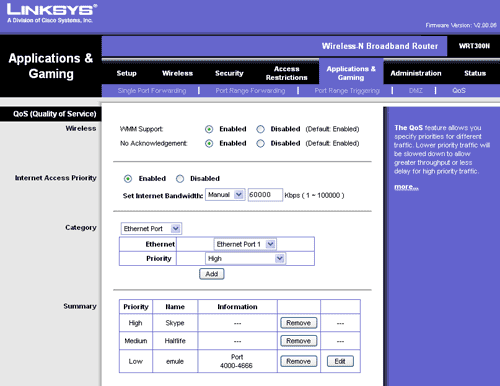Click the Halflife name cell
500x386 pixels.
(x=175, y=341)
